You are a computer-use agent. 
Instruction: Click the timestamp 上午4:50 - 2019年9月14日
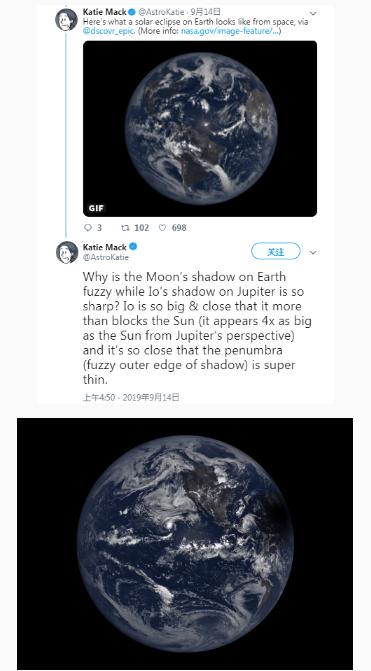tap(131, 398)
